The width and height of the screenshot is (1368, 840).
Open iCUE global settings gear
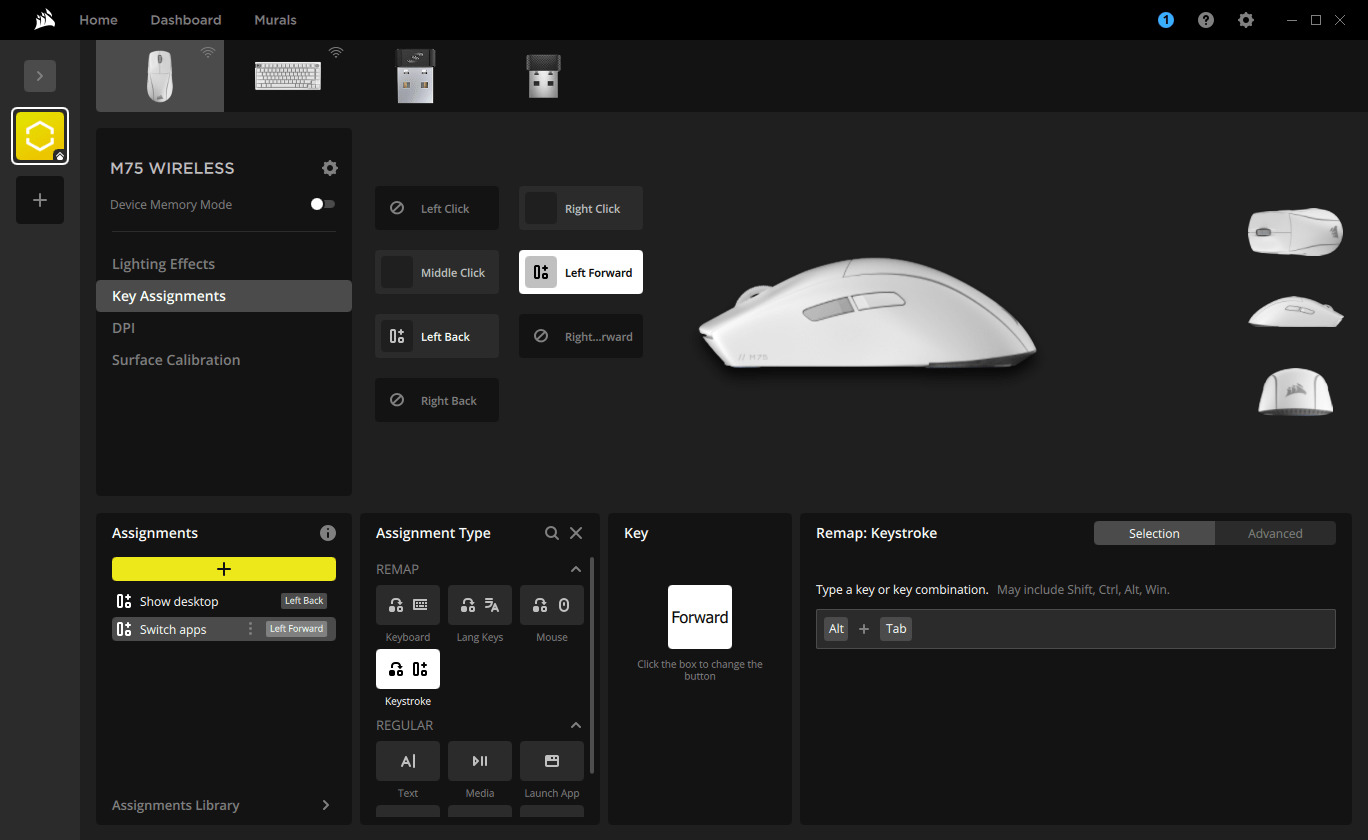pyautogui.click(x=1246, y=20)
